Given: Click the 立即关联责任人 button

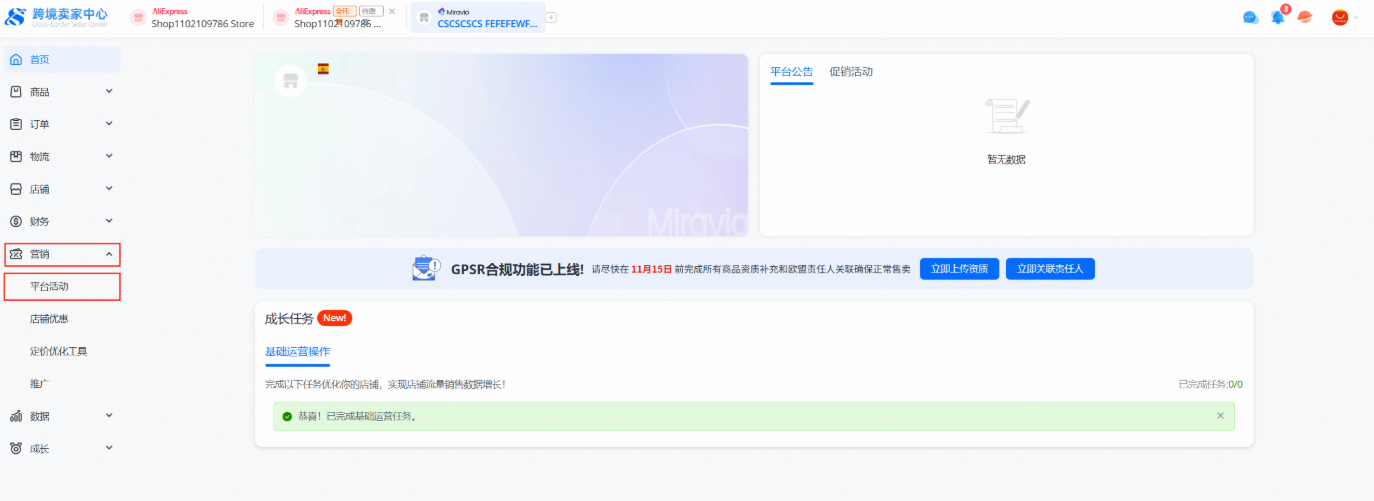Looking at the screenshot, I should pyautogui.click(x=1050, y=269).
